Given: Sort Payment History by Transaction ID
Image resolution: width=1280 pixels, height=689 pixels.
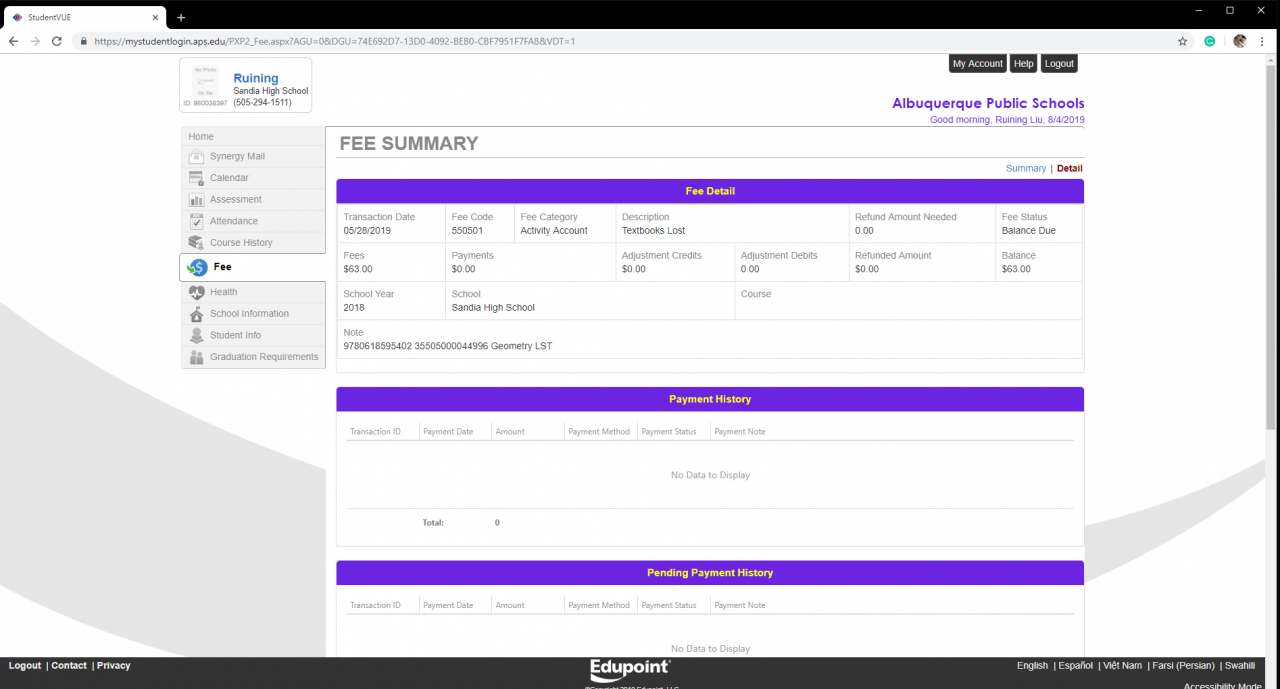Looking at the screenshot, I should (375, 432).
